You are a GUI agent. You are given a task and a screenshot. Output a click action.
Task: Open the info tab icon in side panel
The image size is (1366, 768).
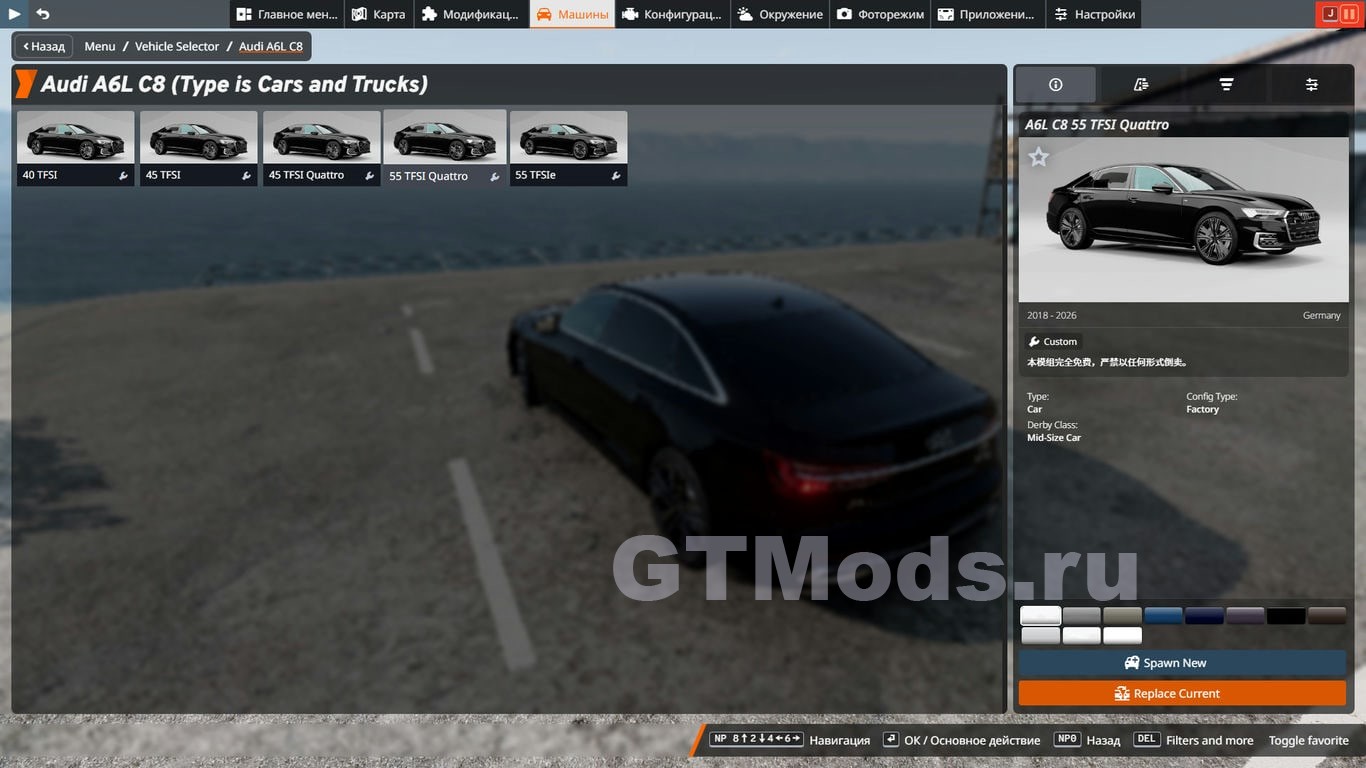click(1055, 85)
